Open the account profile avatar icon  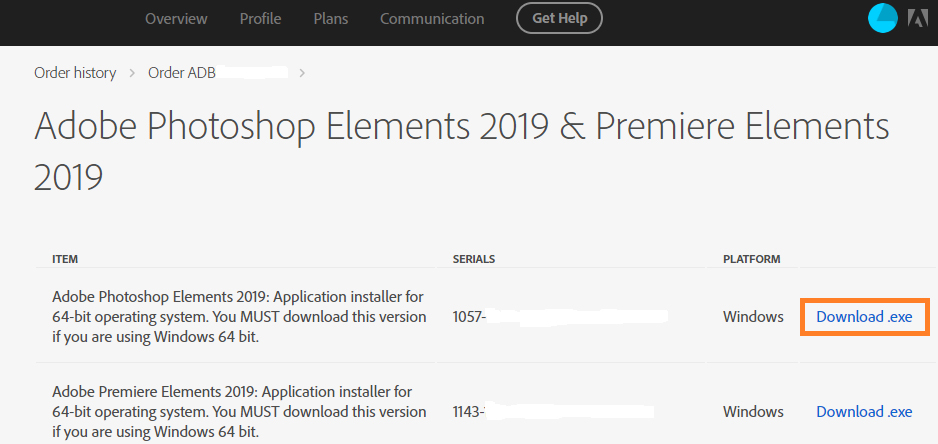click(x=883, y=18)
